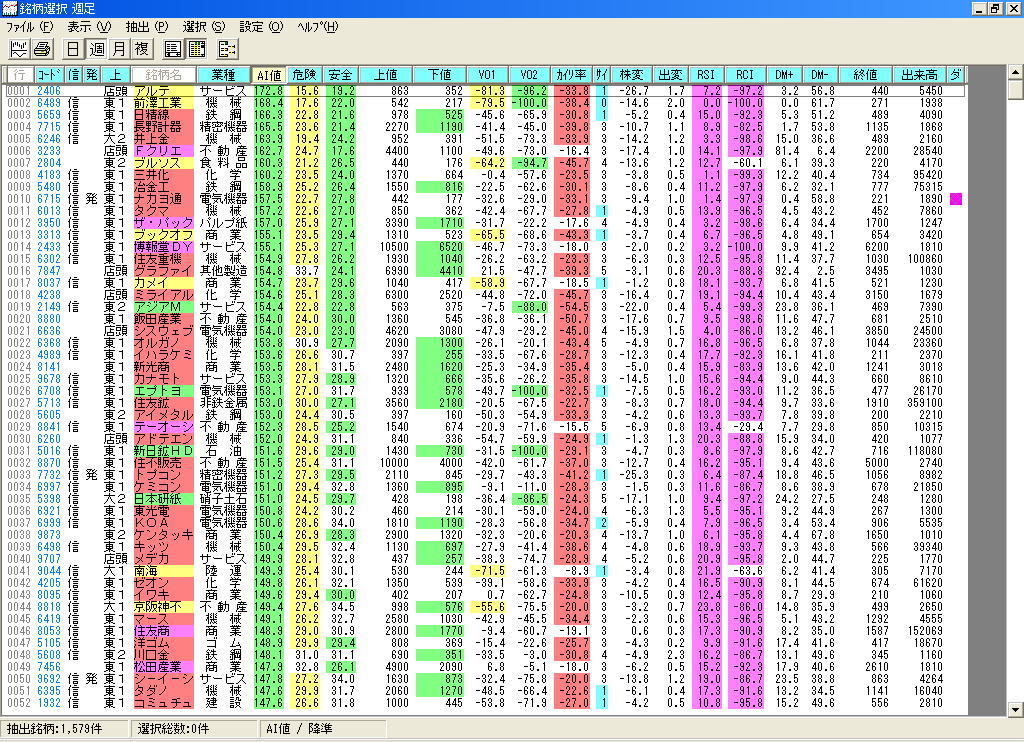Click the 上値 column header
The width and height of the screenshot is (1024, 742).
385,75
